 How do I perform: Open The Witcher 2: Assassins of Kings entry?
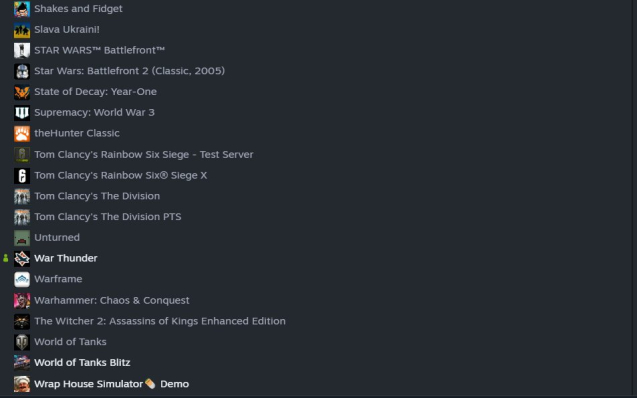tap(160, 321)
